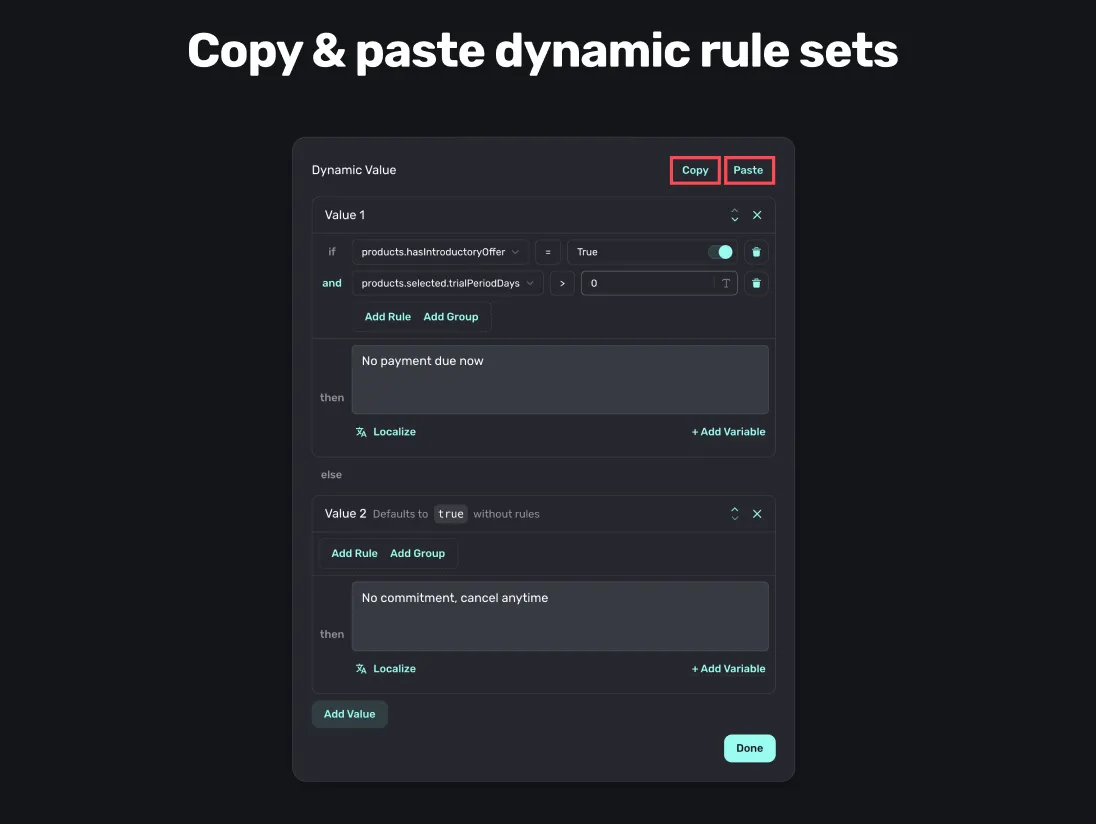Add Rule under Value 1
1096x824 pixels.
tap(388, 317)
